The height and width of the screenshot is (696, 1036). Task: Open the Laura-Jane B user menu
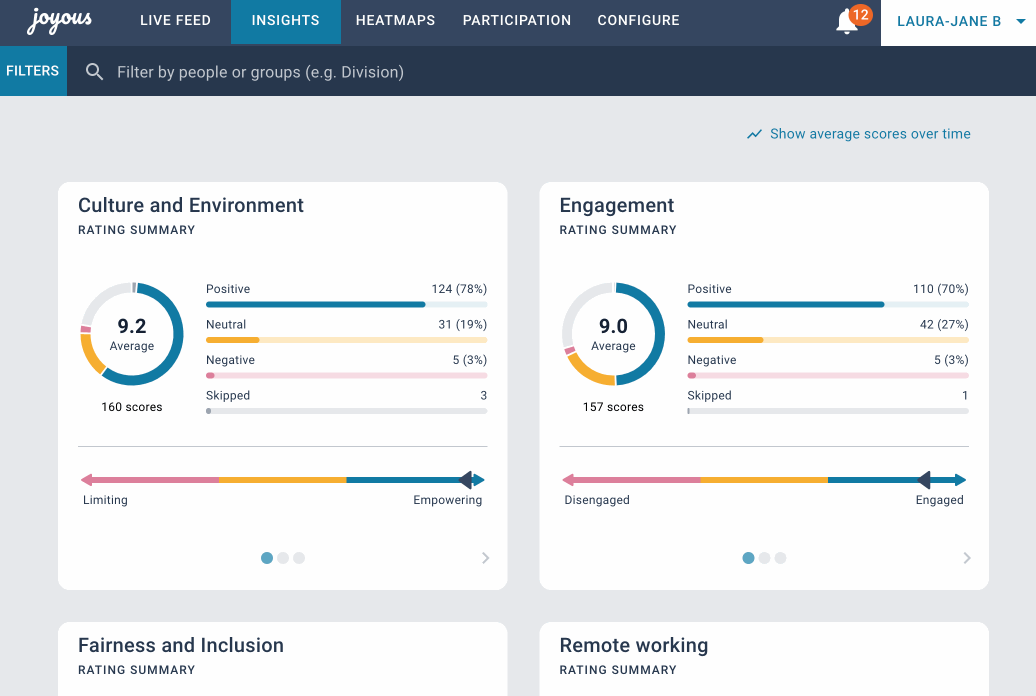click(958, 22)
